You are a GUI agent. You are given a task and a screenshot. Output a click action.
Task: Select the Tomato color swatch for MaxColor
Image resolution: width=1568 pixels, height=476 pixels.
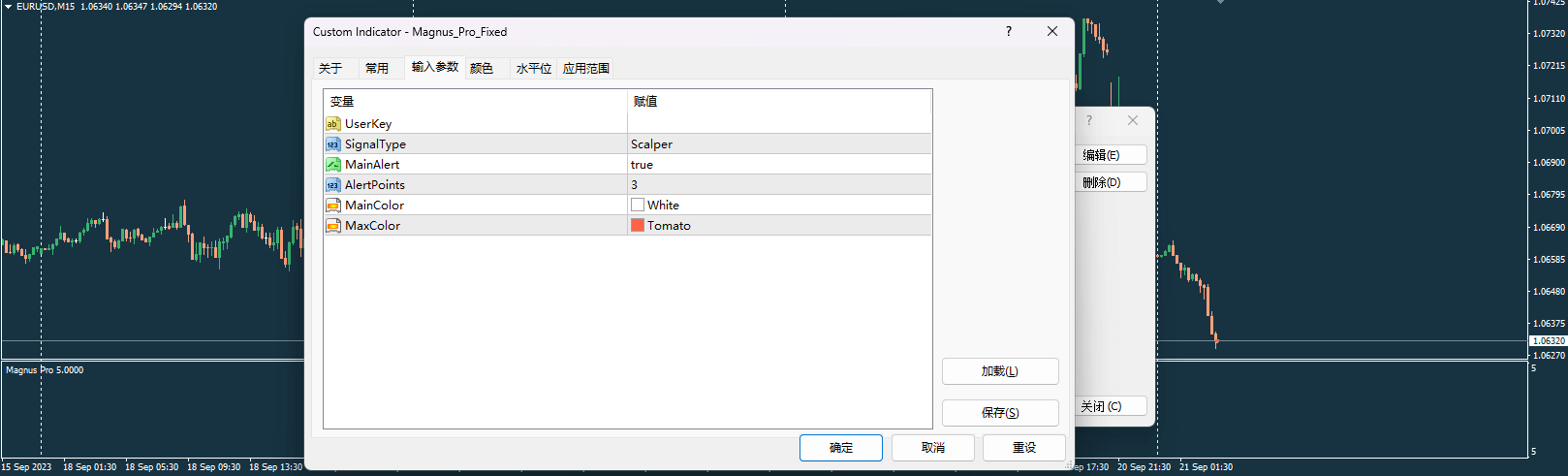point(638,225)
